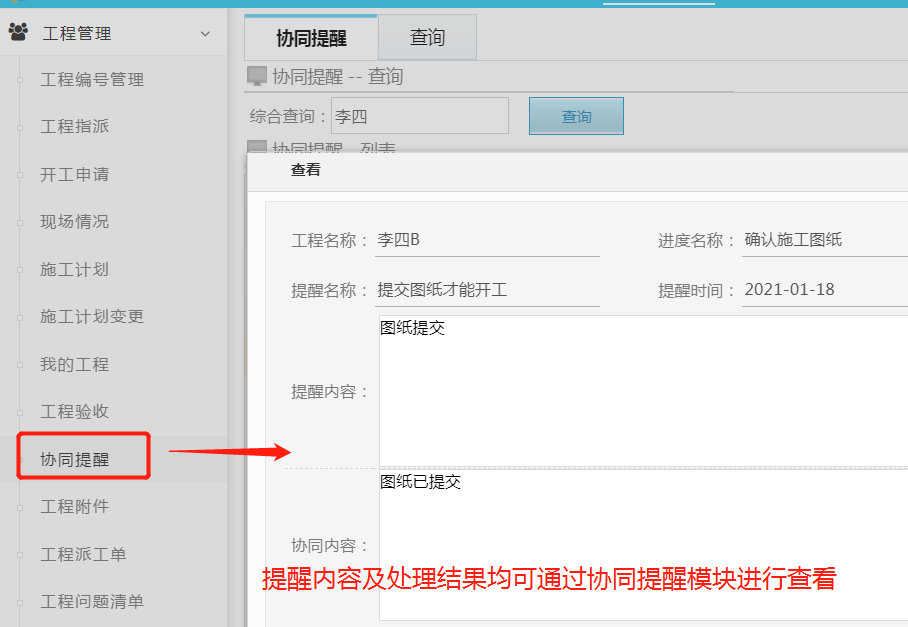This screenshot has height=627, width=908.
Task: Switch to the 查询 tab
Action: click(x=427, y=38)
